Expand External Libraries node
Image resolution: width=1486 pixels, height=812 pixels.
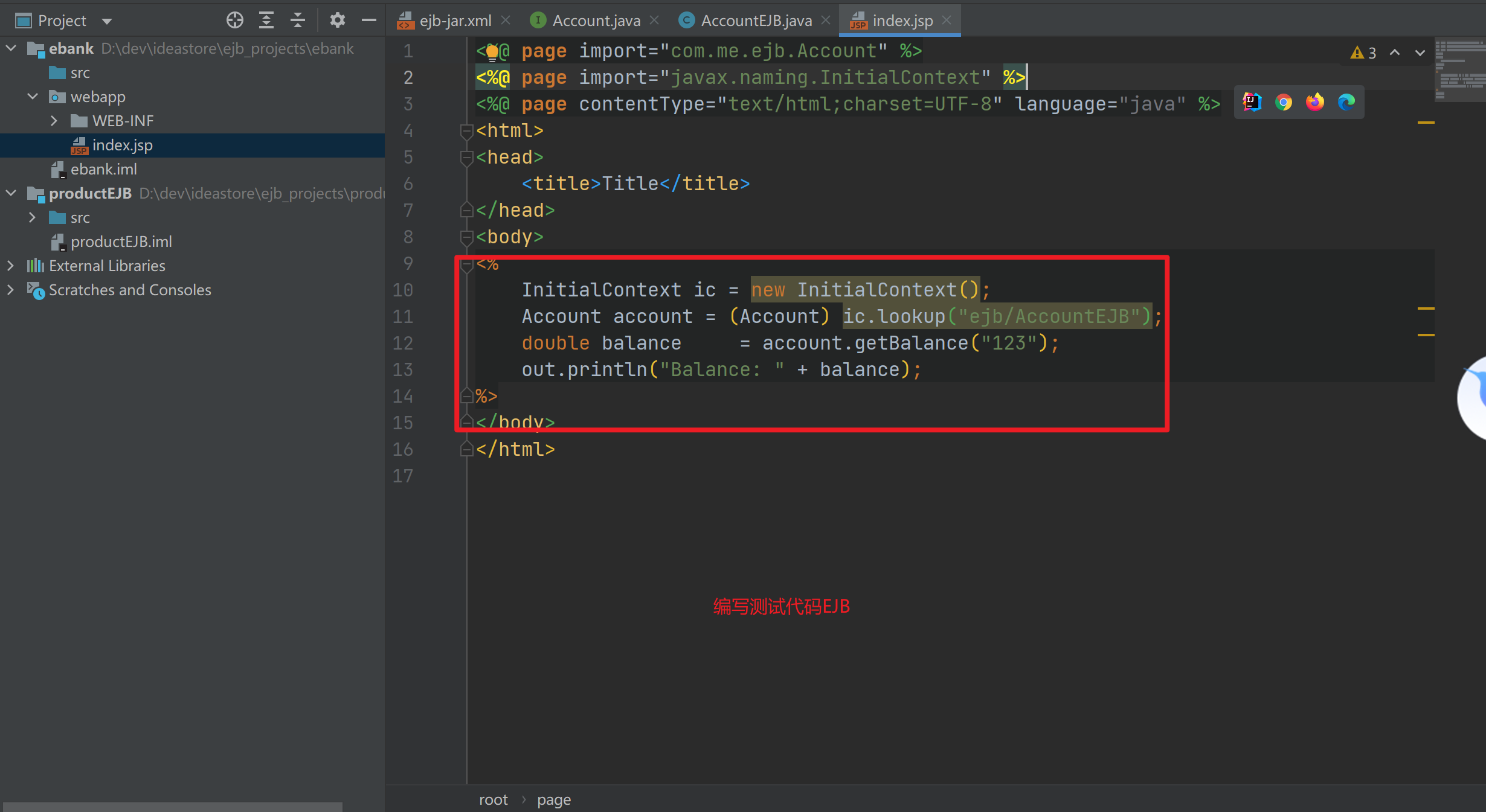[x=11, y=266]
